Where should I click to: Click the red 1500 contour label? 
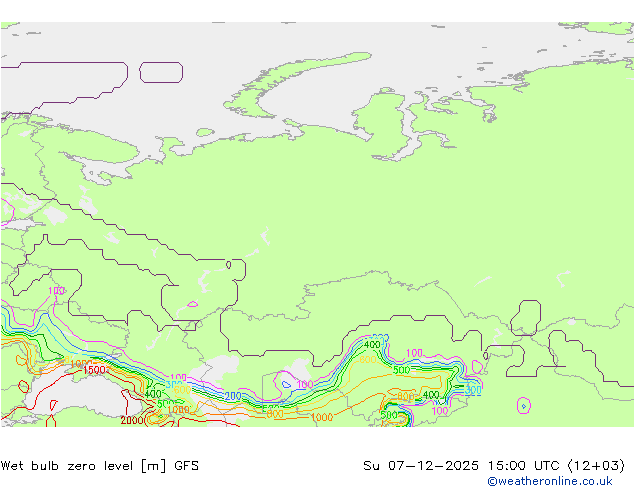click(x=94, y=370)
